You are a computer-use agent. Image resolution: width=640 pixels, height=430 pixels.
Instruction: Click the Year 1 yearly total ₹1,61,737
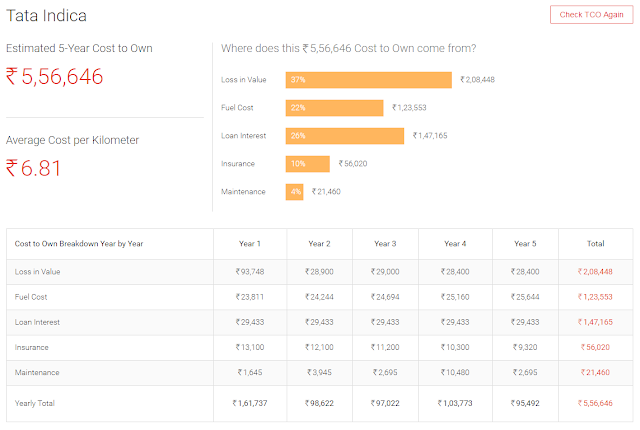click(x=250, y=403)
